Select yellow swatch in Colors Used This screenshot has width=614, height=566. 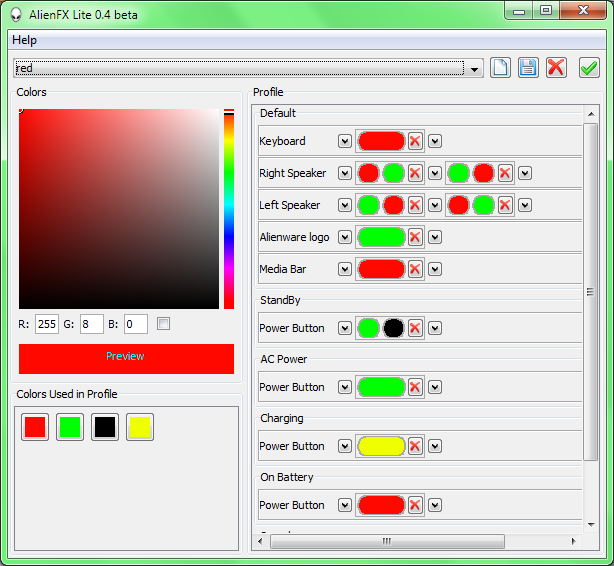140,427
